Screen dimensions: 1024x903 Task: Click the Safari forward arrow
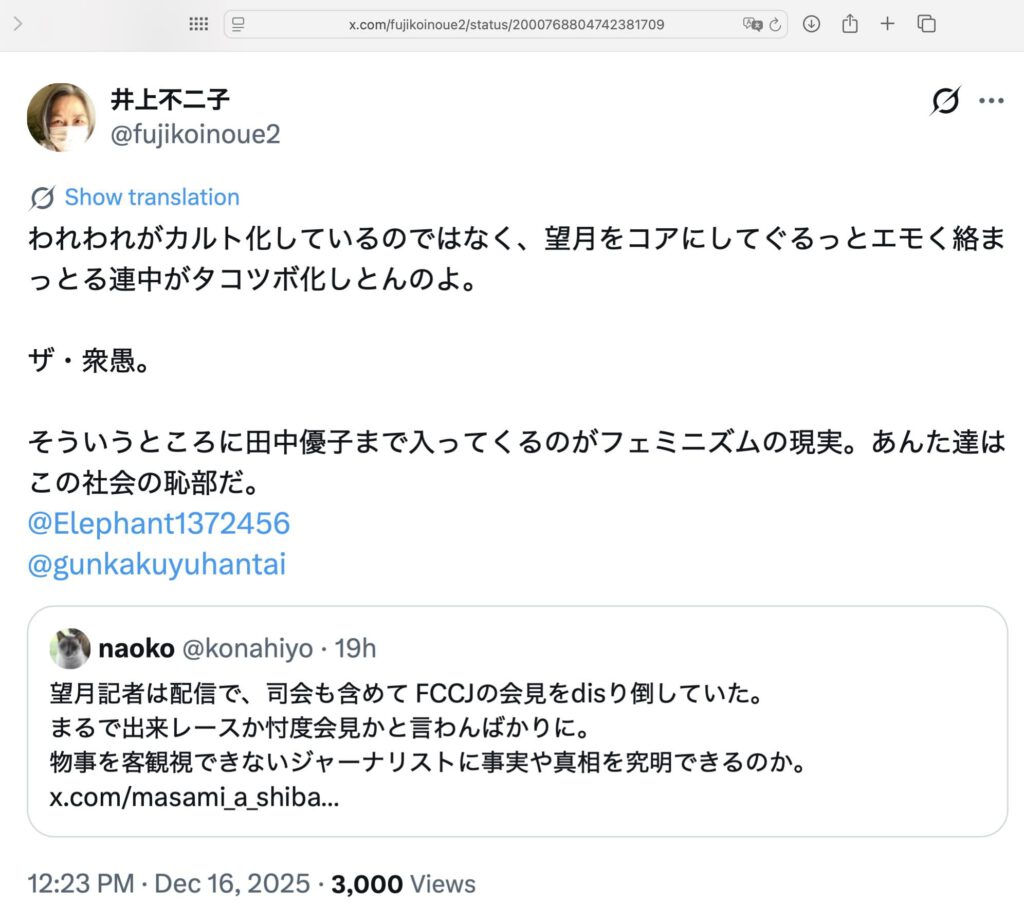tap(18, 24)
